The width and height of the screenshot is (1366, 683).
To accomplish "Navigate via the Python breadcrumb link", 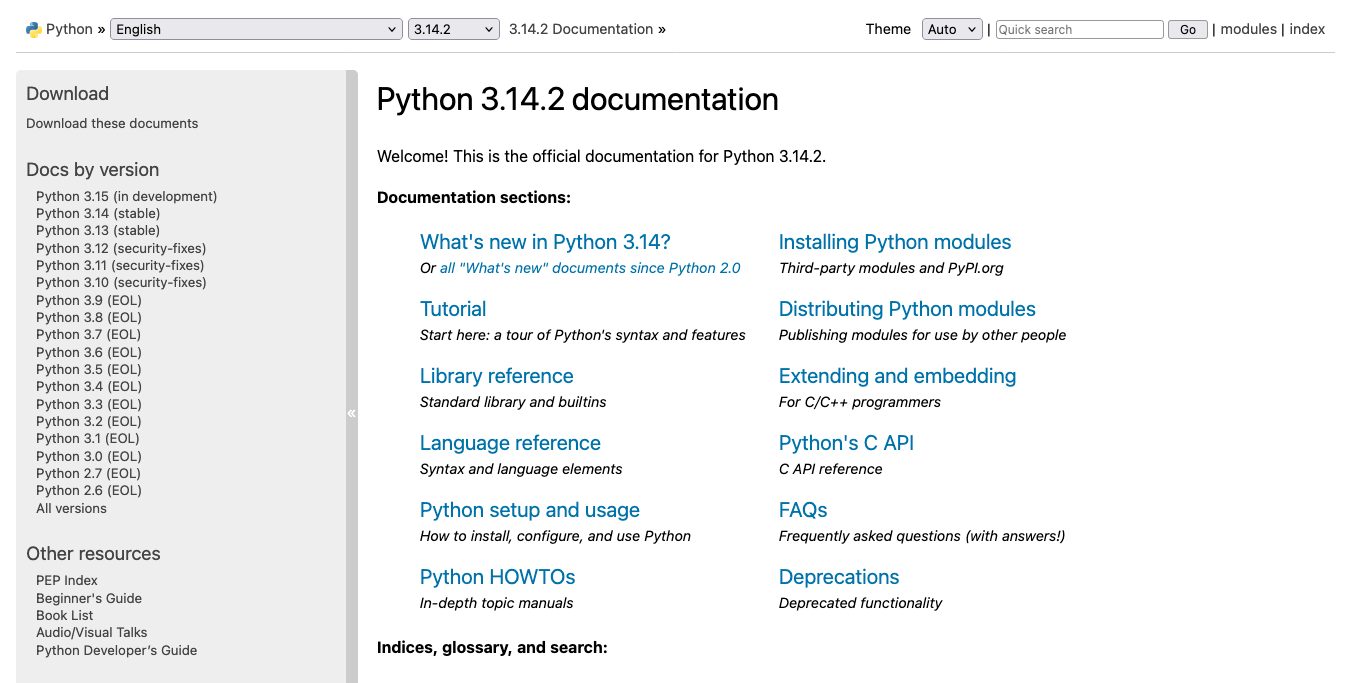I will click(x=67, y=29).
